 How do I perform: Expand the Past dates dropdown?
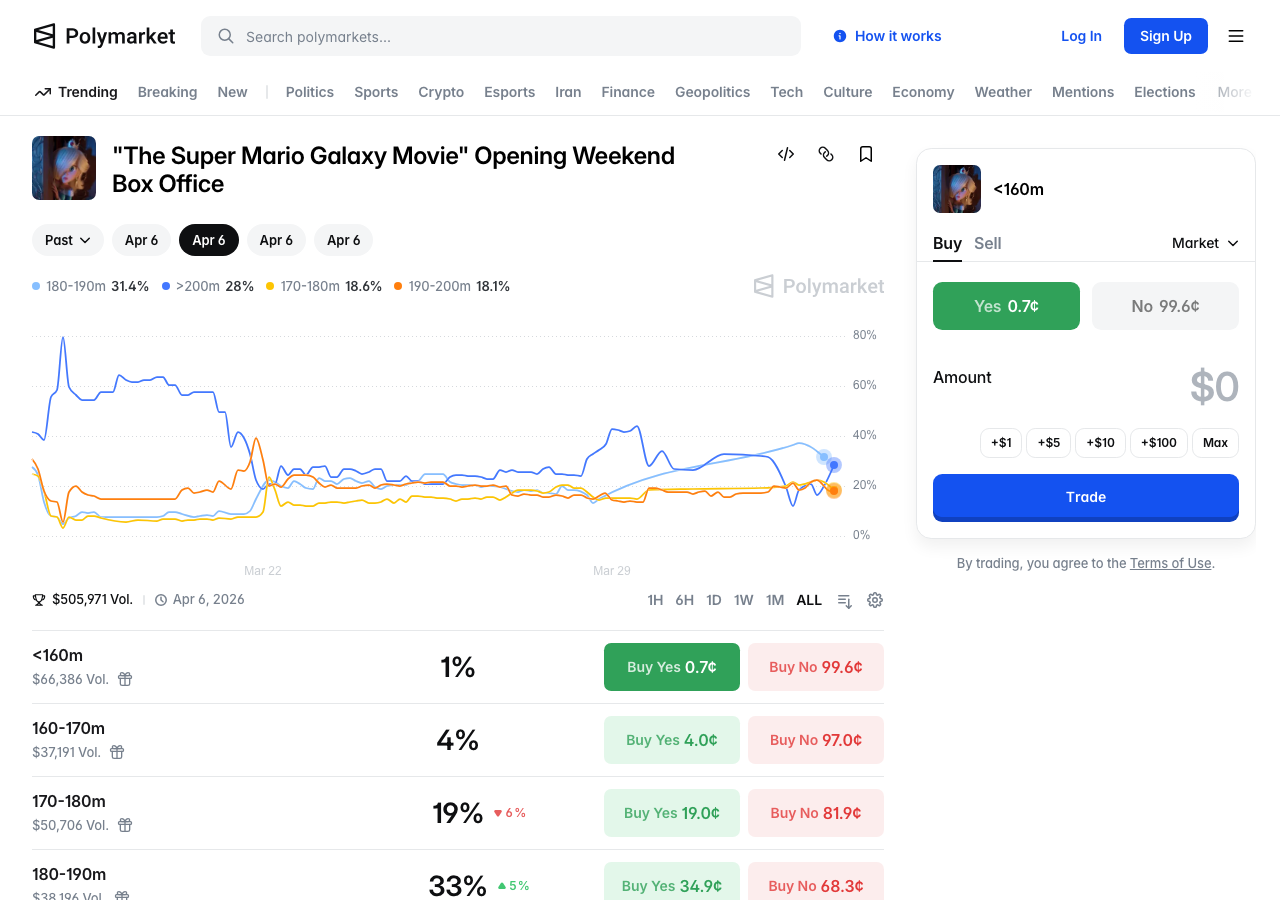(x=68, y=240)
